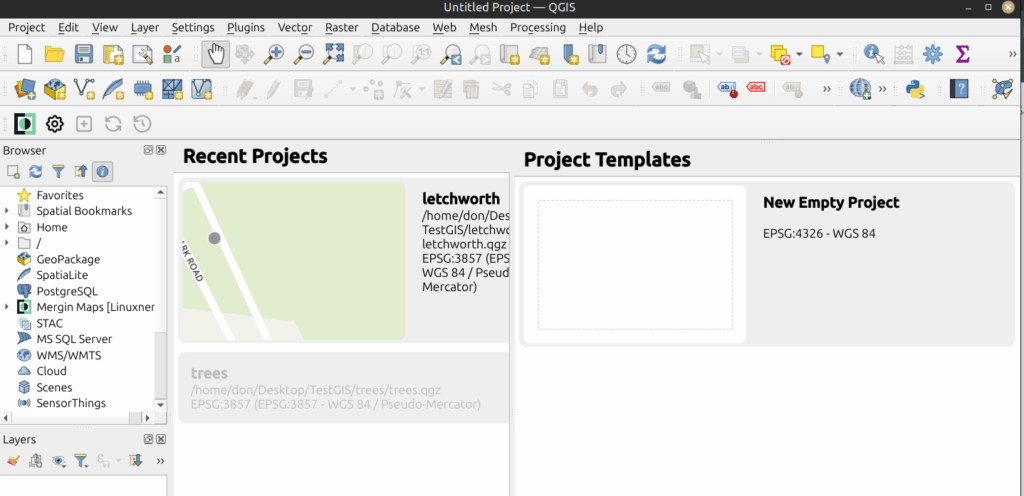Click the Mergin Maps logo icon
The width and height of the screenshot is (1024, 496).
25,123
